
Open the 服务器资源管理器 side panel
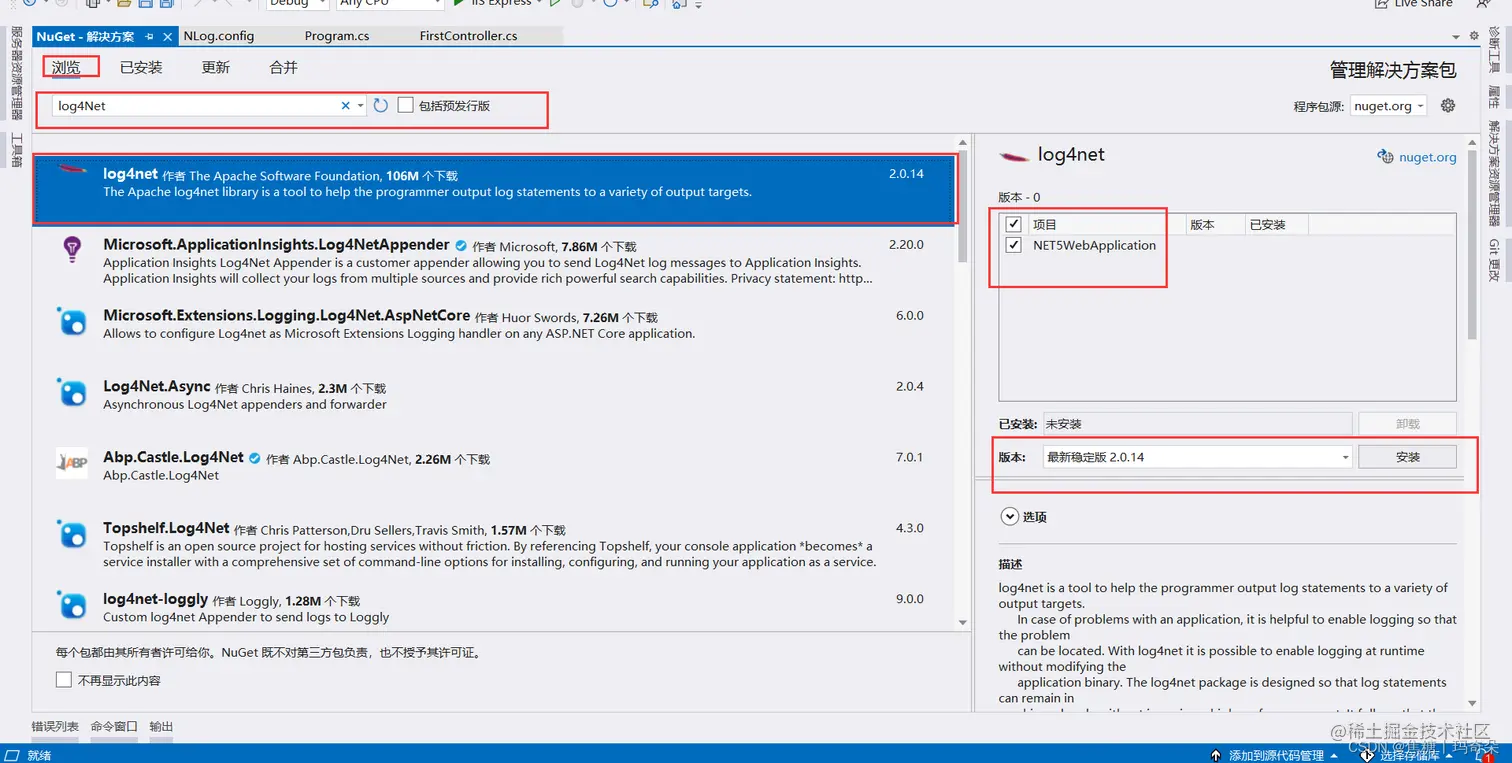[16, 73]
